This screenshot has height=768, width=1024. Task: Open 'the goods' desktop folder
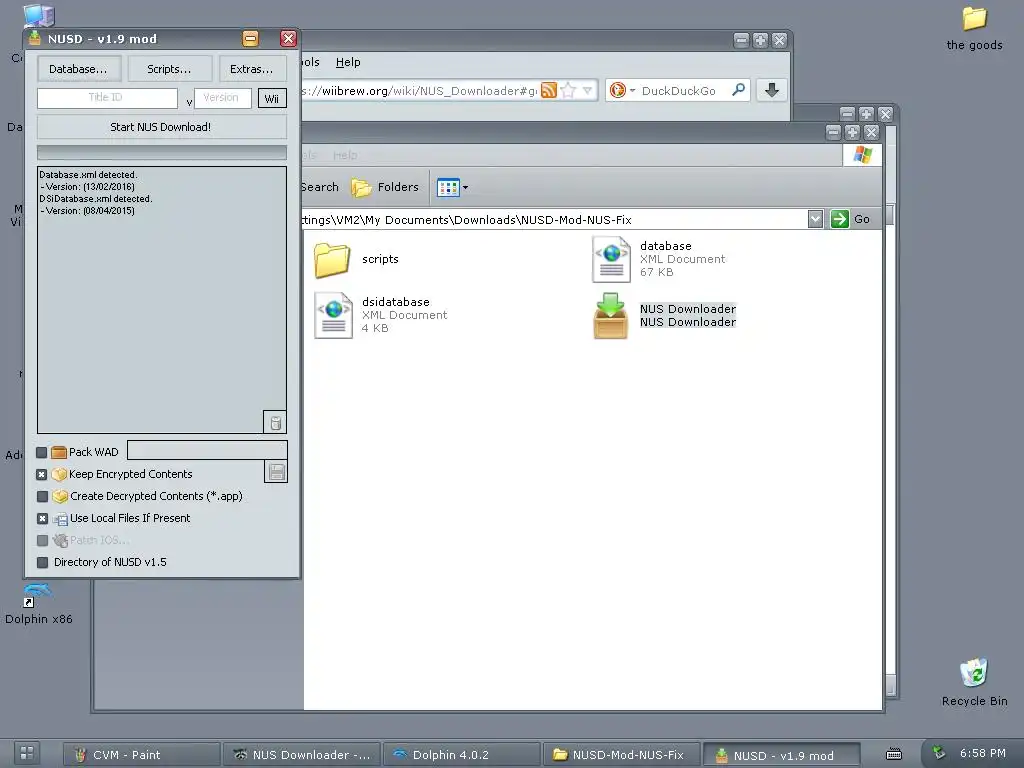tap(974, 28)
